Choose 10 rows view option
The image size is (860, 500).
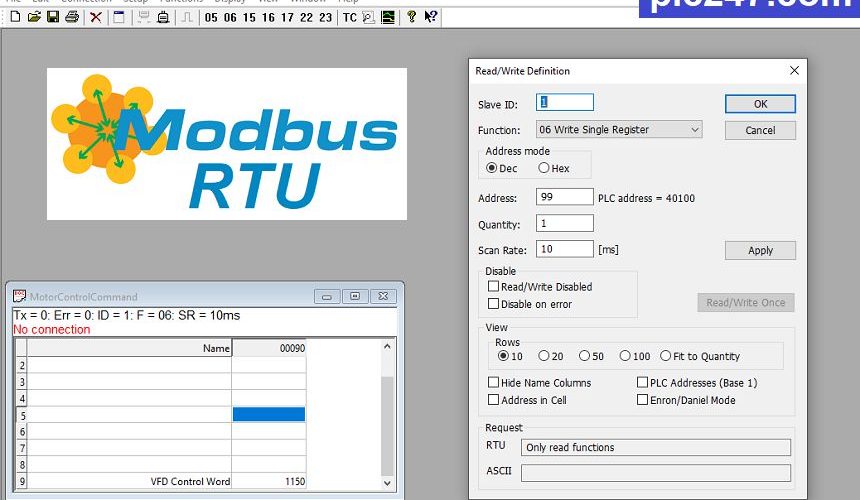(503, 356)
